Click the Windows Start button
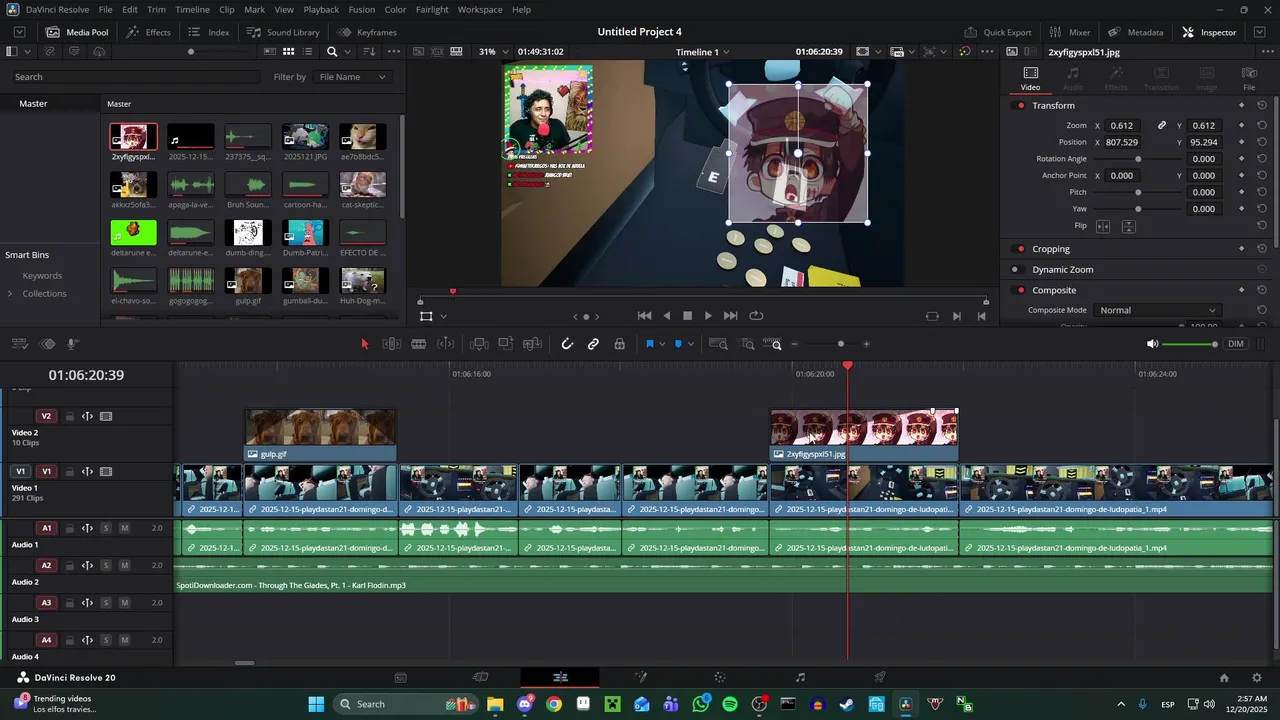Viewport: 1280px width, 720px height. click(316, 704)
